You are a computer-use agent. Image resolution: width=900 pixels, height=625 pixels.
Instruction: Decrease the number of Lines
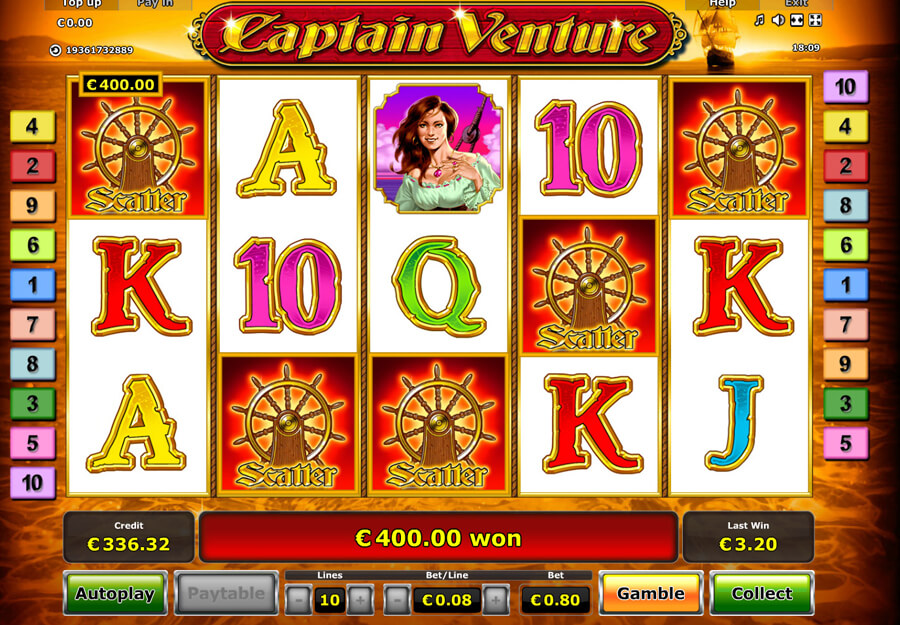pos(298,600)
